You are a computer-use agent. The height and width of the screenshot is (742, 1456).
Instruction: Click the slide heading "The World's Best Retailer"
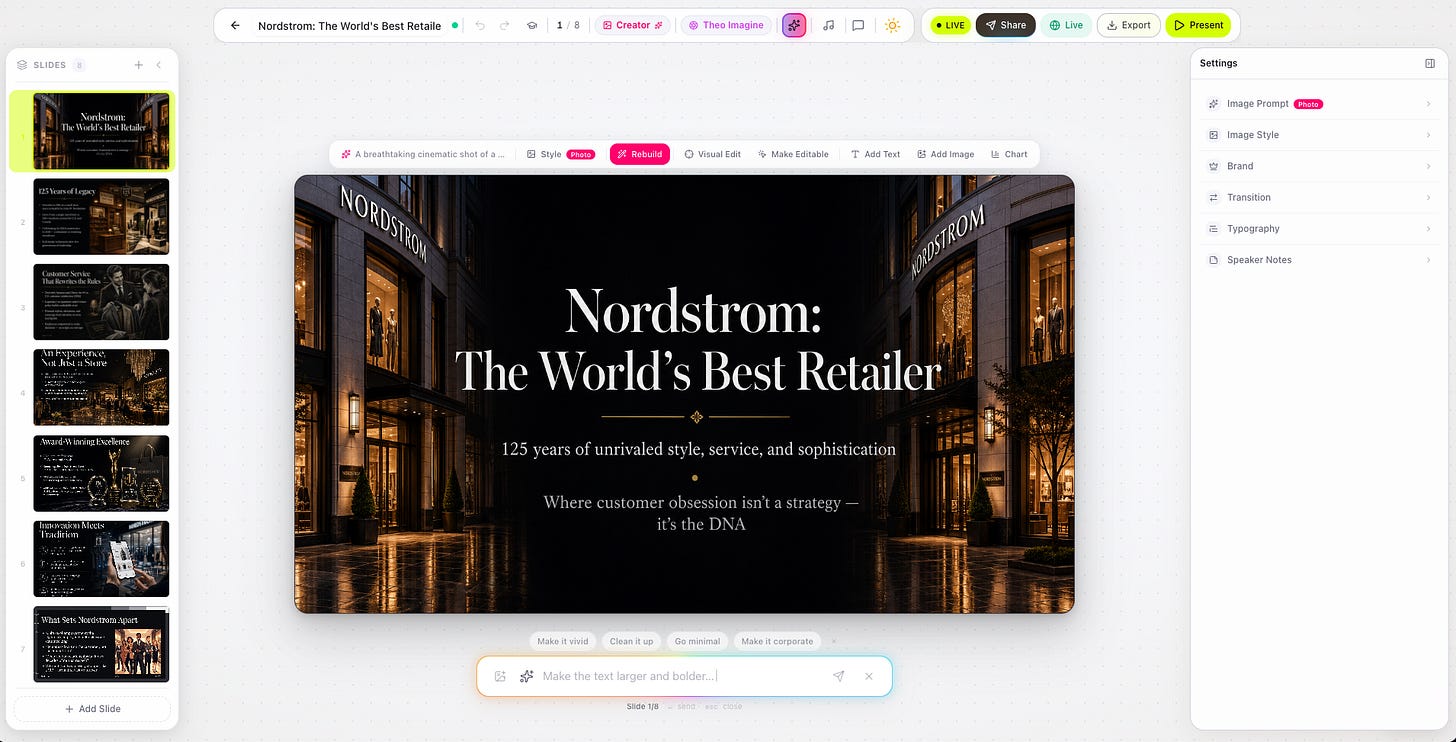click(x=698, y=371)
